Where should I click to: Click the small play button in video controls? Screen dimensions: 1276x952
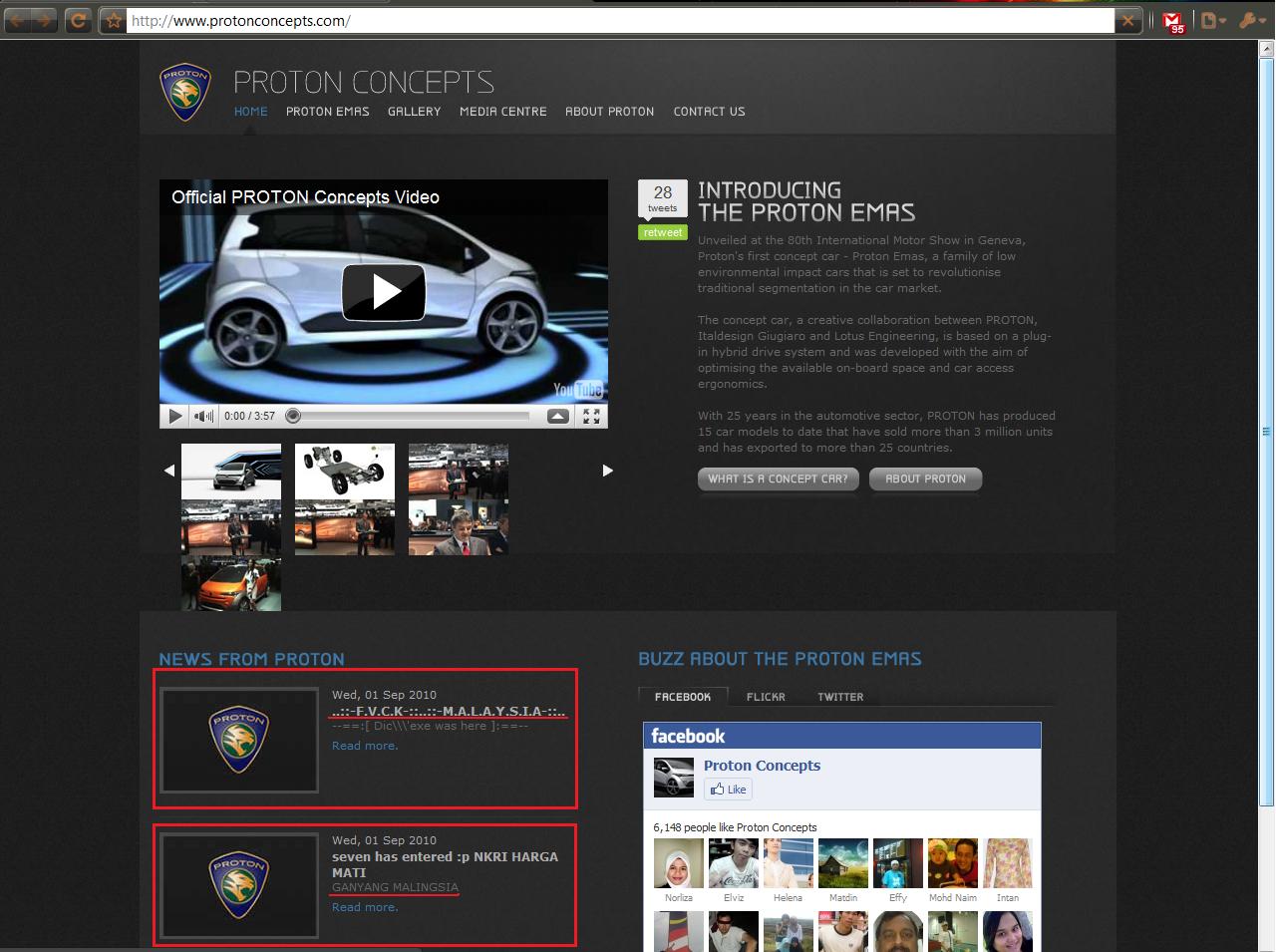tap(174, 416)
